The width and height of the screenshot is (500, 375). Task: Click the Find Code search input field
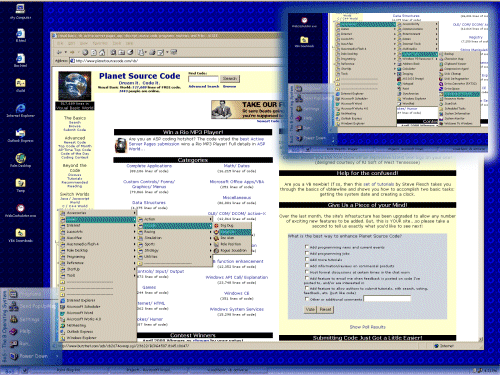203,79
